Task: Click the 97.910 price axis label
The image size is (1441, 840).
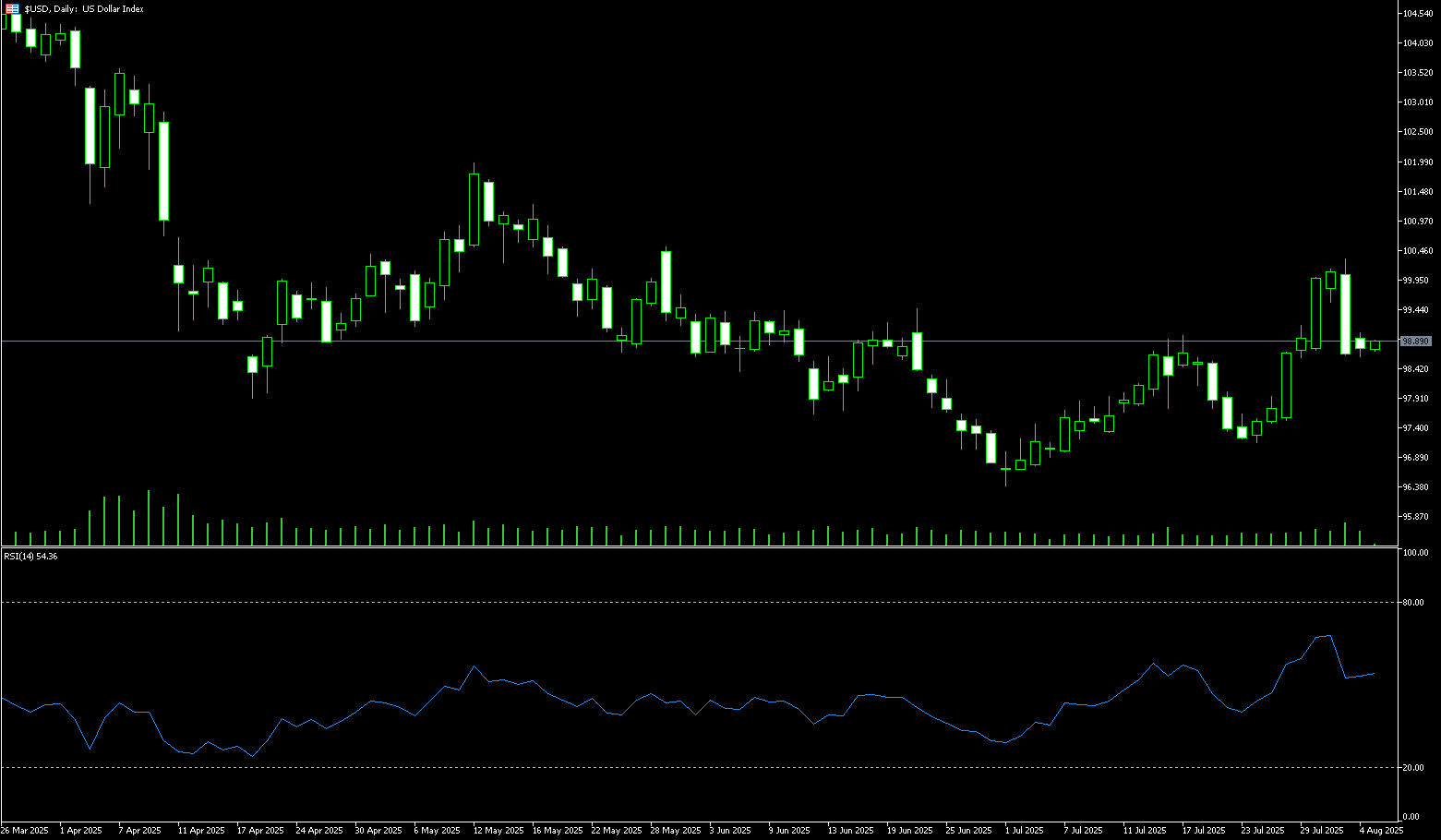Action: 1415,398
